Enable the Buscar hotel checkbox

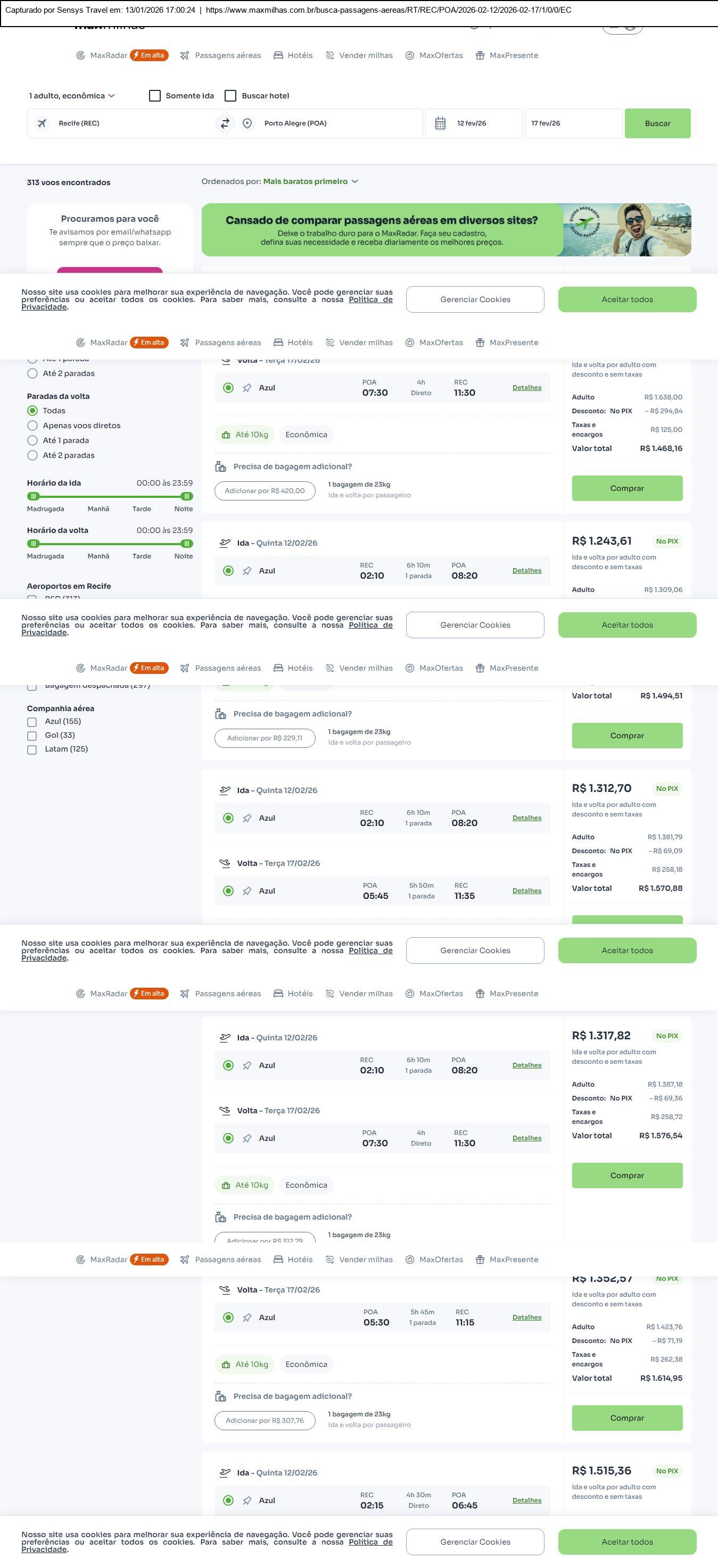231,96
